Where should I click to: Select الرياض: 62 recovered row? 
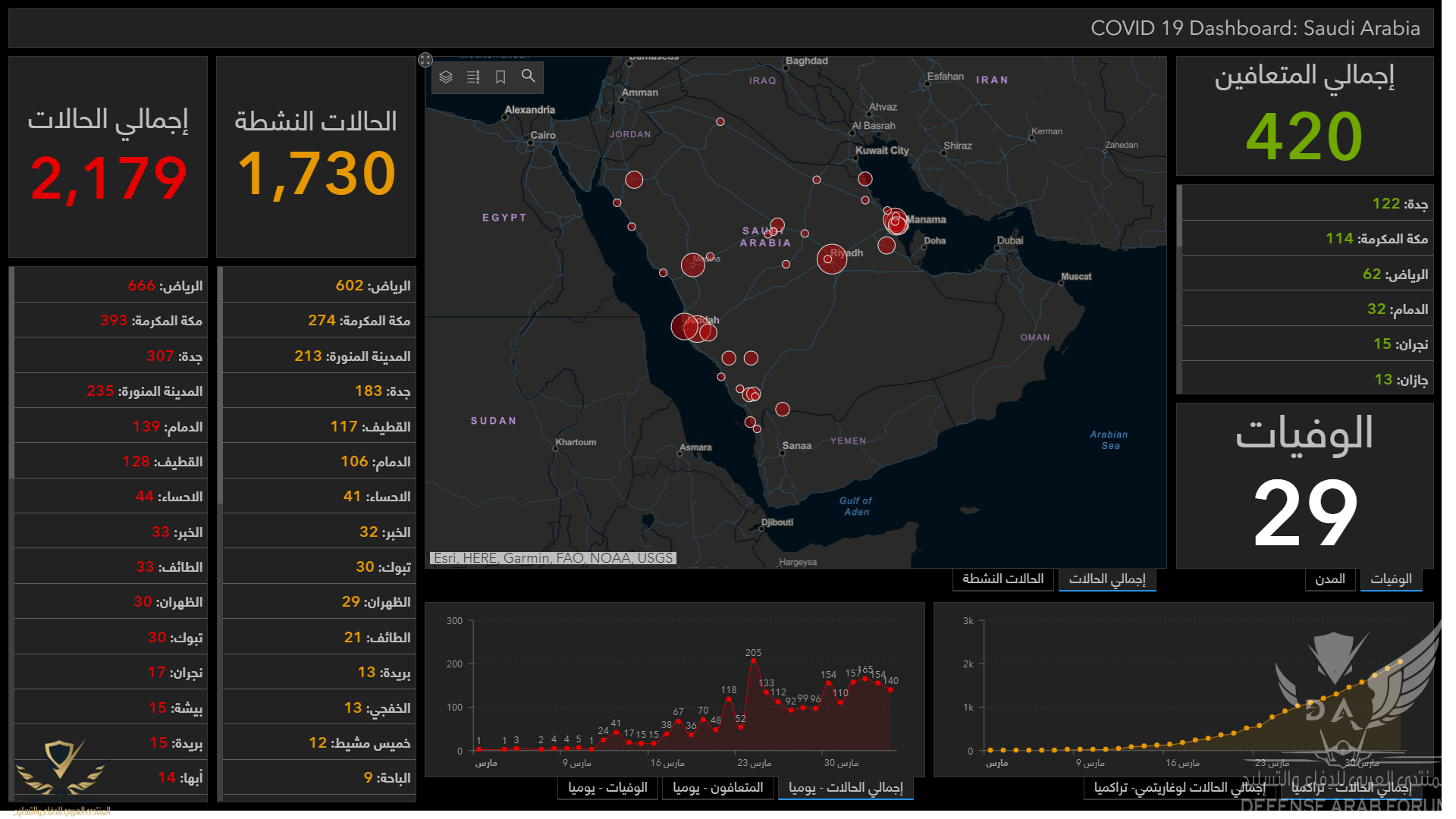tap(1307, 275)
